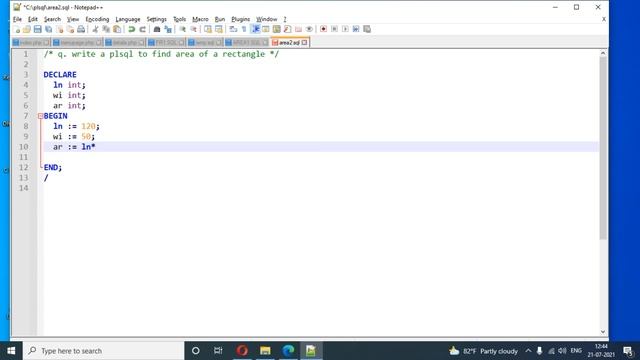Toggle Show All Characters pilcrow icon

244,29
